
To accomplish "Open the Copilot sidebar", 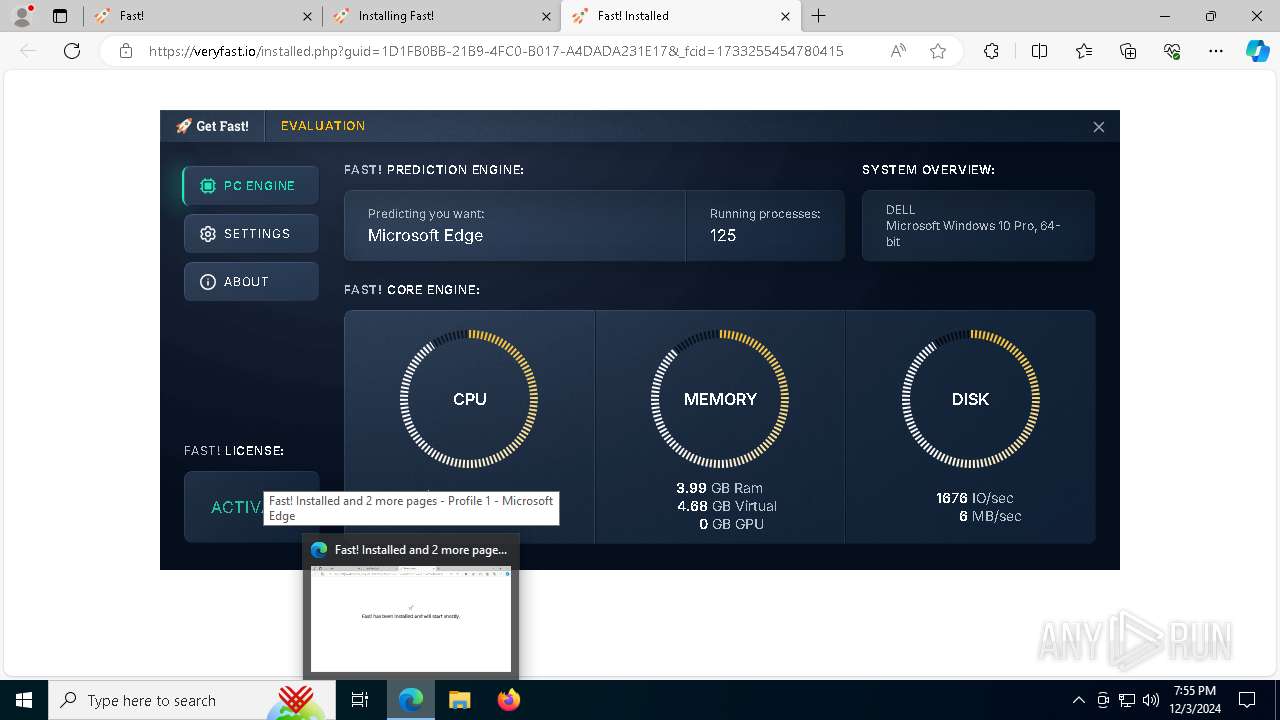I will click(x=1258, y=51).
